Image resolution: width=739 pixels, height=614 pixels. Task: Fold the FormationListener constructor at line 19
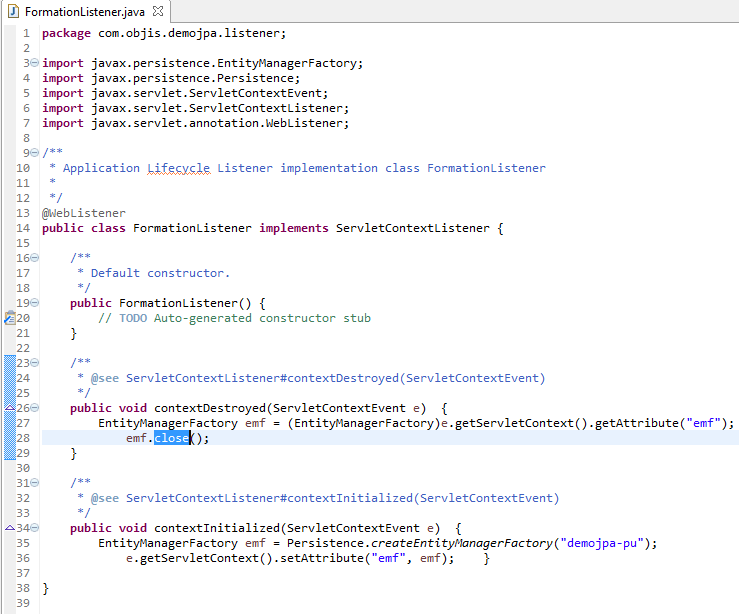(35, 303)
